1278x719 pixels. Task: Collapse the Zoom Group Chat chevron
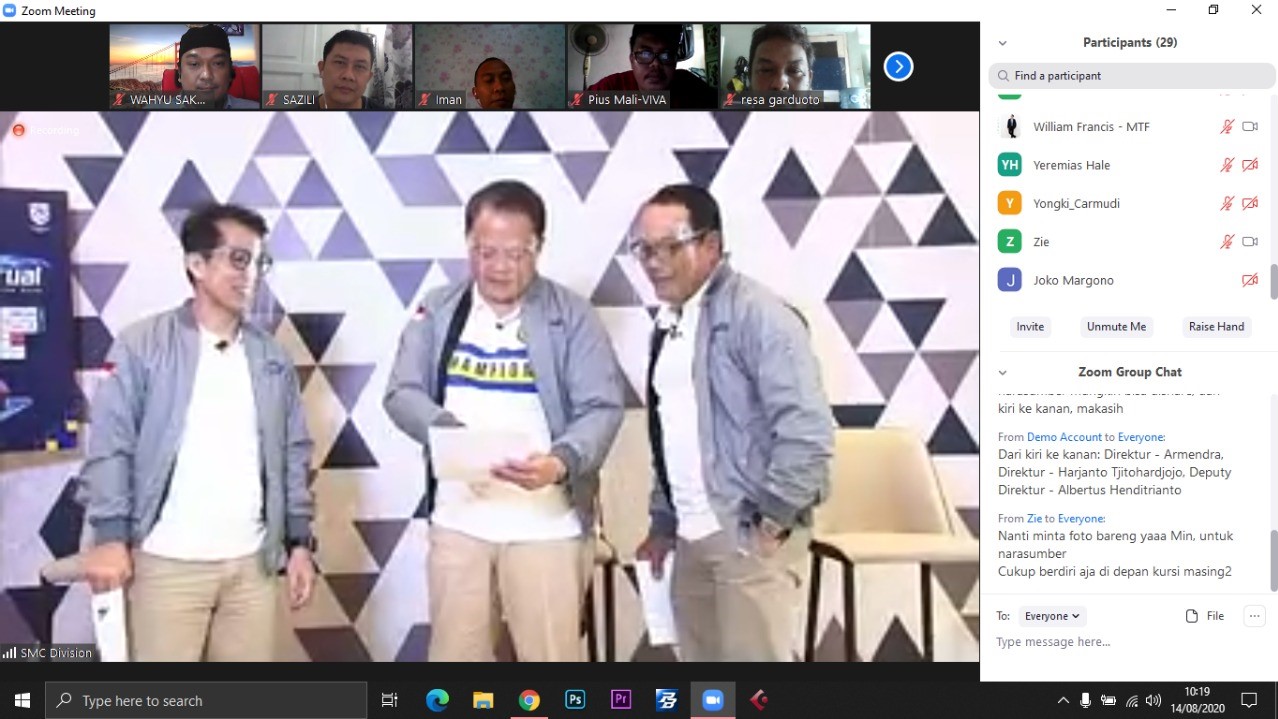point(1002,372)
